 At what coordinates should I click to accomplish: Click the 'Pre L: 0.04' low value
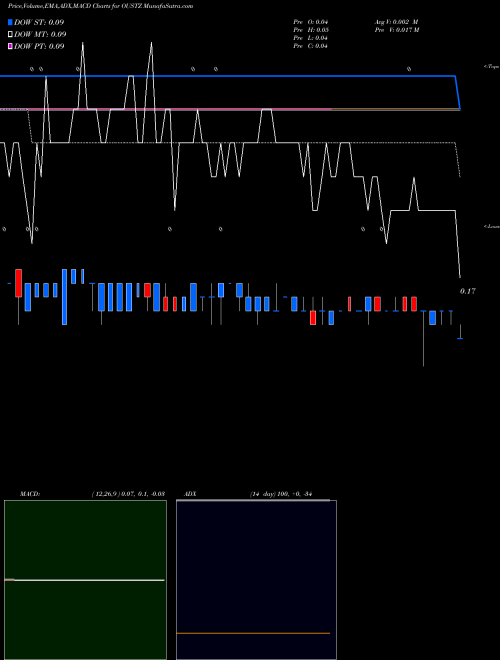(x=311, y=38)
